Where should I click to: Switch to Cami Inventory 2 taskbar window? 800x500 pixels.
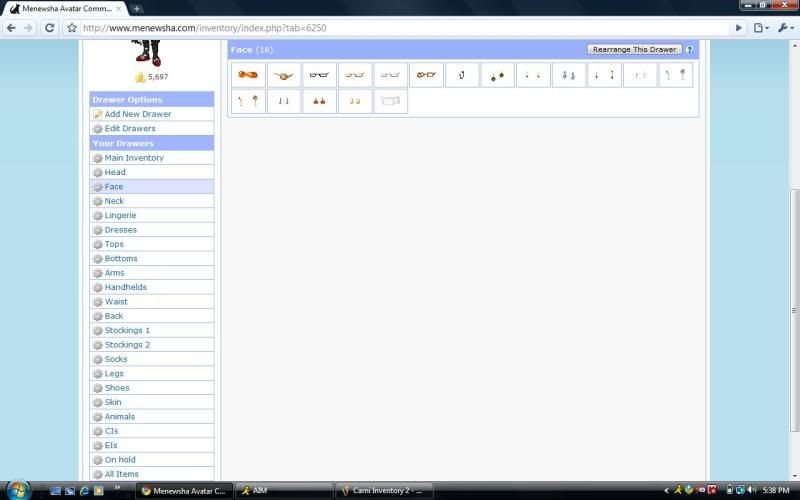pyautogui.click(x=384, y=491)
